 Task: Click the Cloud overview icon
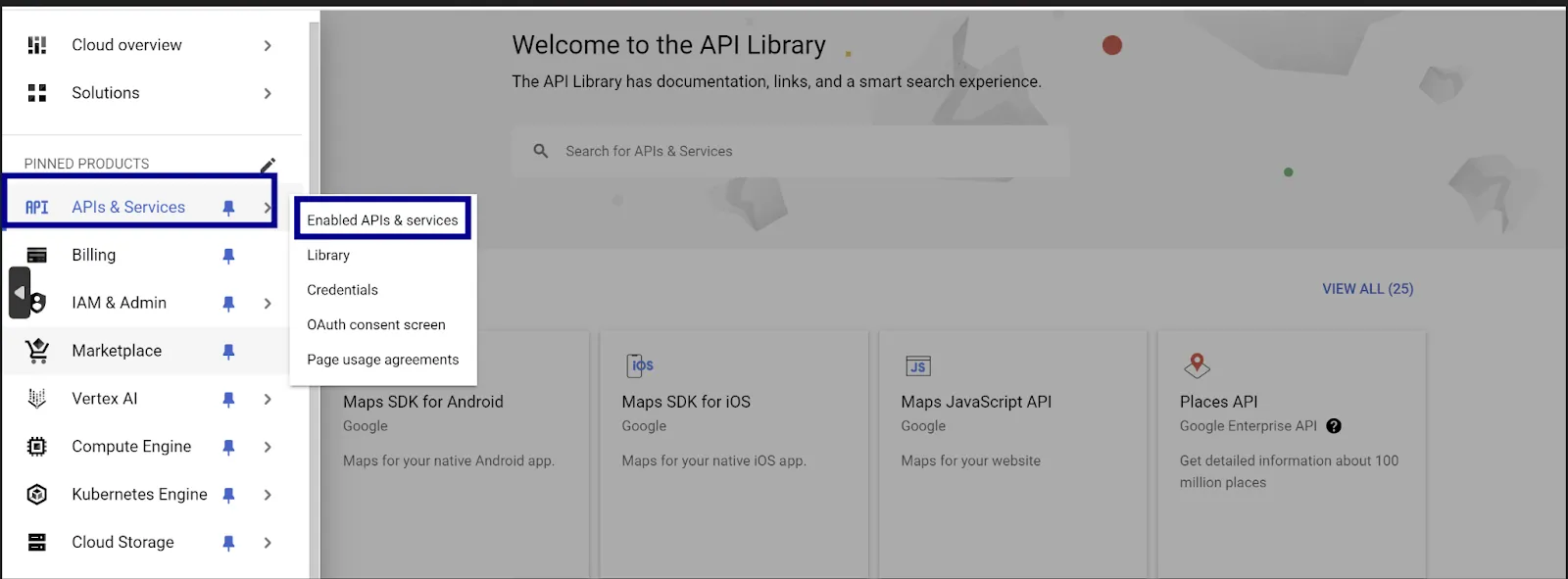point(37,45)
